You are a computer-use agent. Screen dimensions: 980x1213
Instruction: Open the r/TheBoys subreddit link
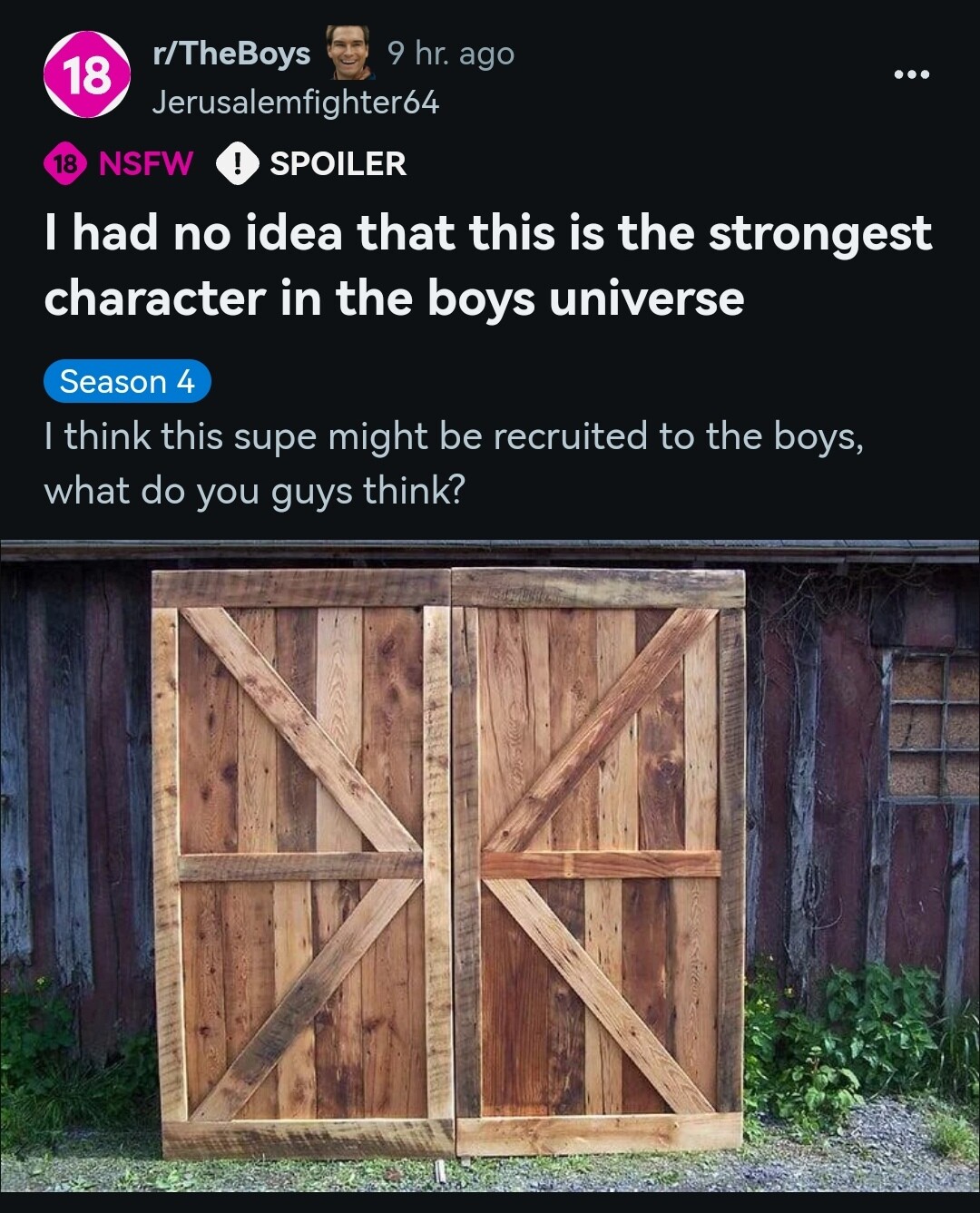click(x=231, y=54)
